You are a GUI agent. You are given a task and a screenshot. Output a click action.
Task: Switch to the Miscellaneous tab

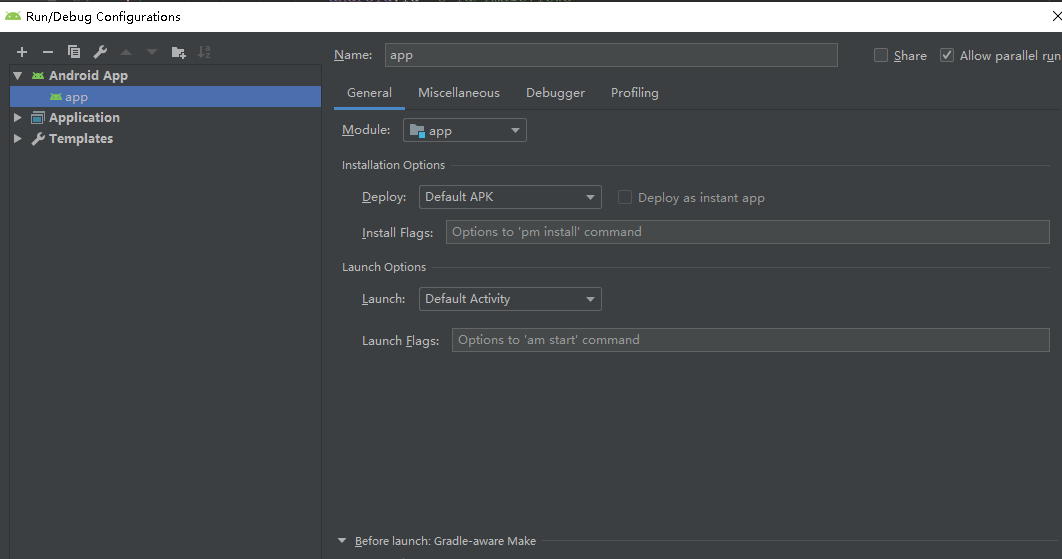[x=459, y=93]
